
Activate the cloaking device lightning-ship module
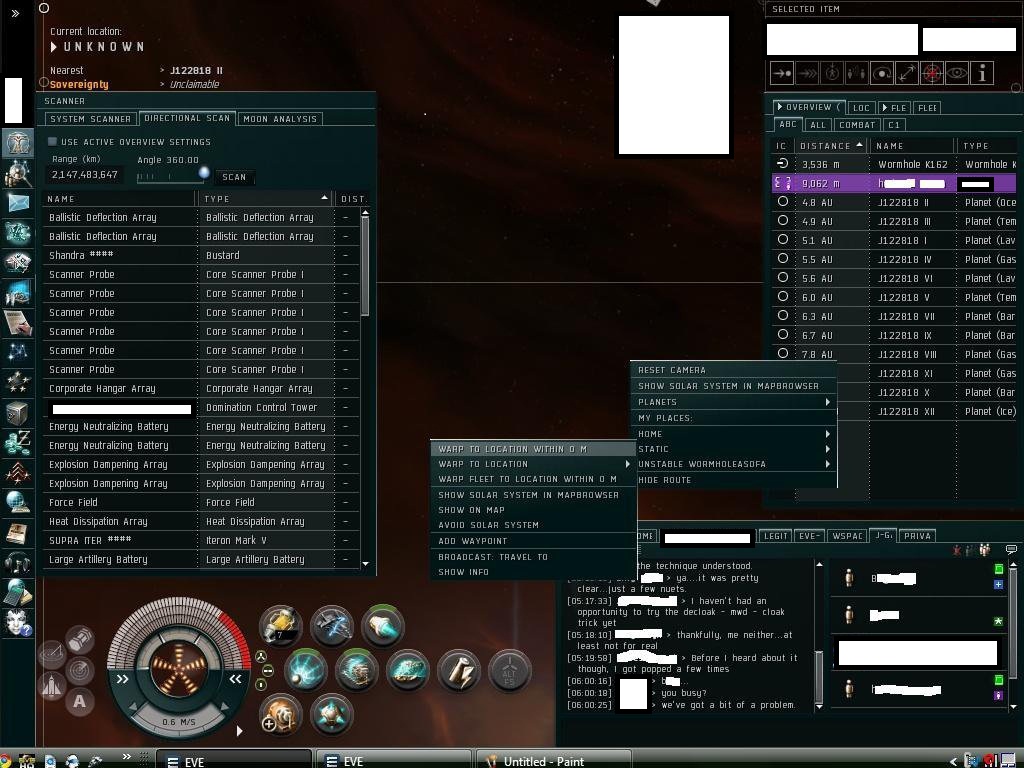[x=332, y=625]
